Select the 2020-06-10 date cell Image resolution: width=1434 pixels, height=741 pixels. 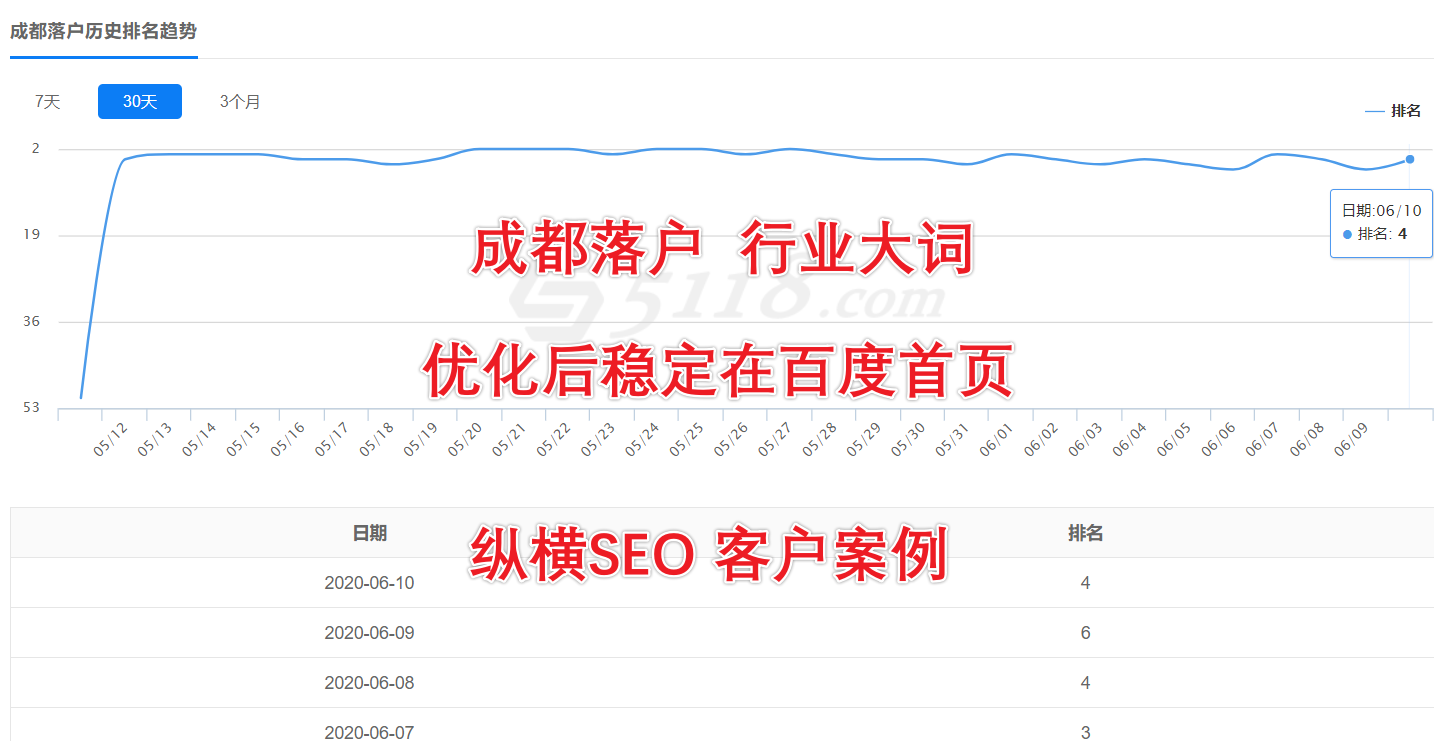(x=369, y=583)
